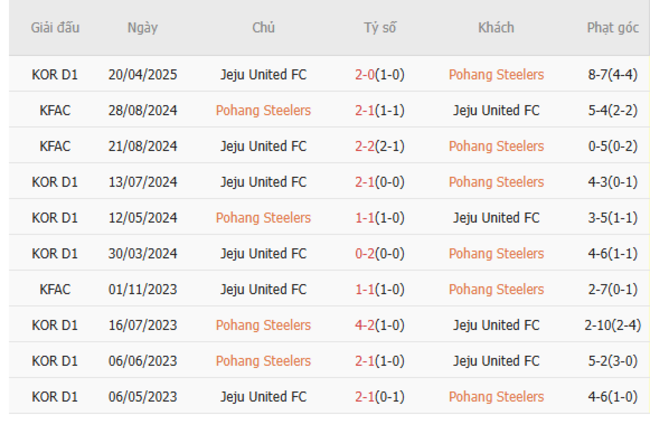Click the date 30/03/2024
The height and width of the screenshot is (434, 650).
coord(142,254)
